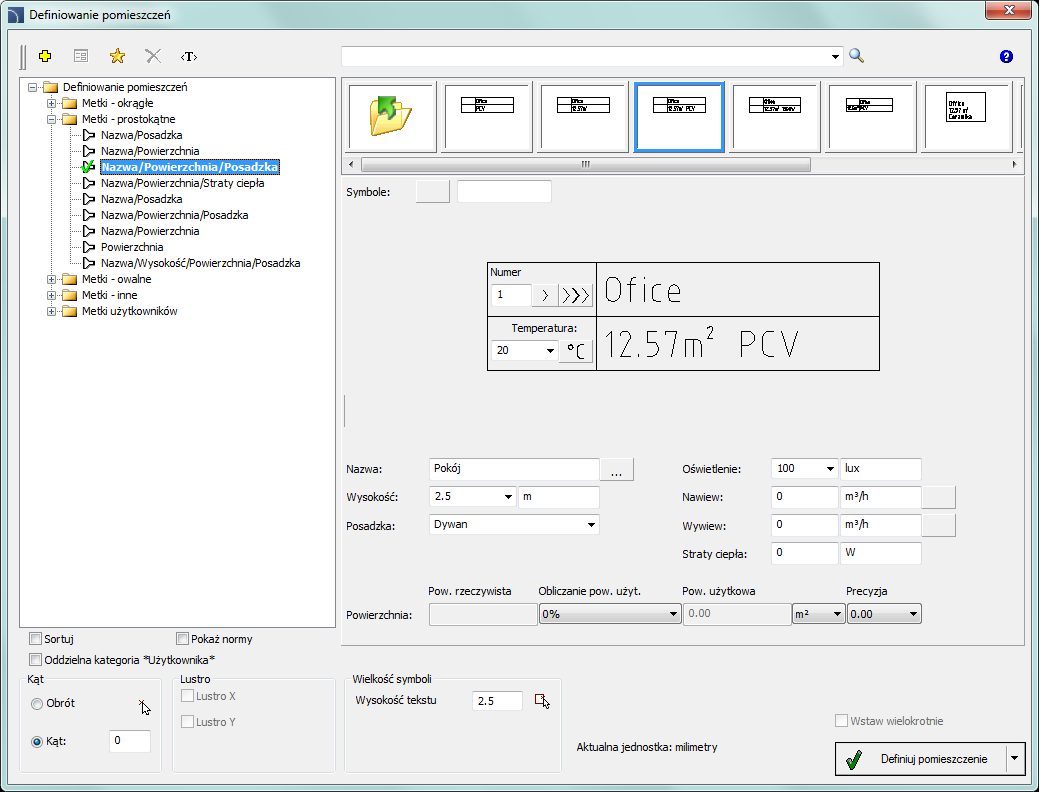Click the edit properties toolbar icon
Screen dimensions: 1039x792
pos(81,56)
